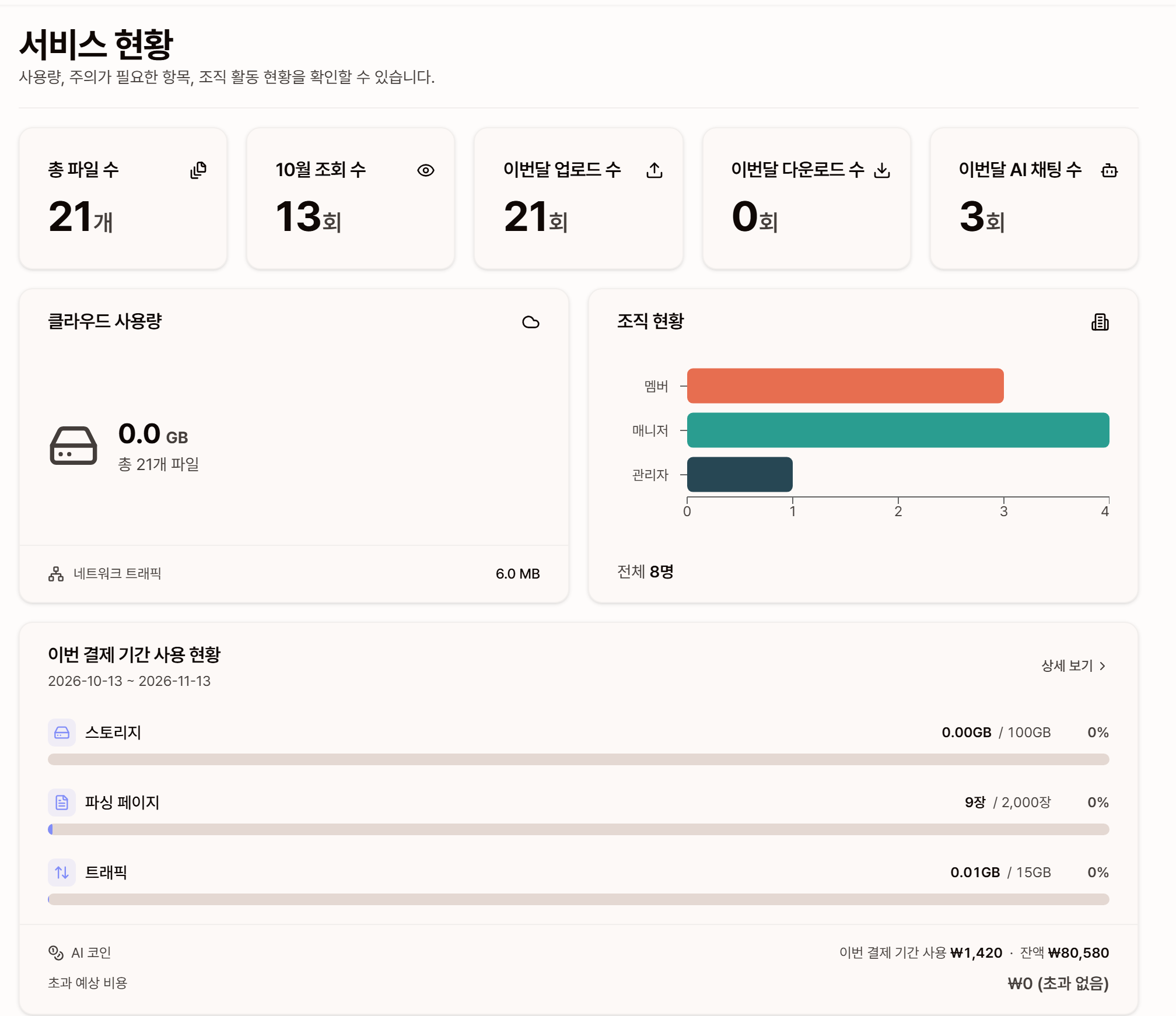Click the 21개 total file count value
Screen dimensions: 1176x1016
click(80, 217)
